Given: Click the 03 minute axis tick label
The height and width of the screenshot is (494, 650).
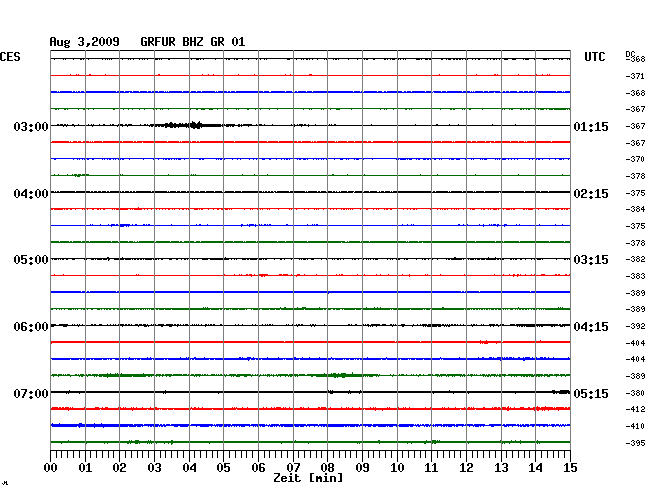Looking at the screenshot, I should click(154, 468).
